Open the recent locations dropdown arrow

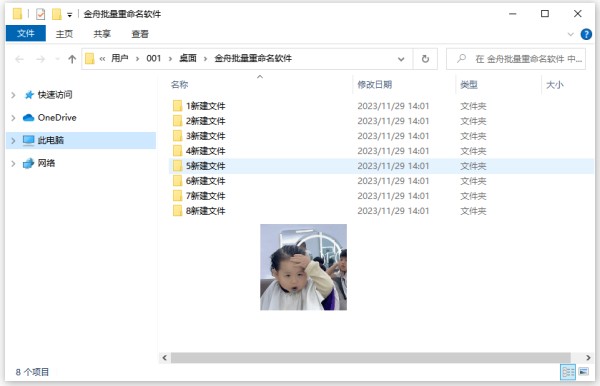click(57, 59)
